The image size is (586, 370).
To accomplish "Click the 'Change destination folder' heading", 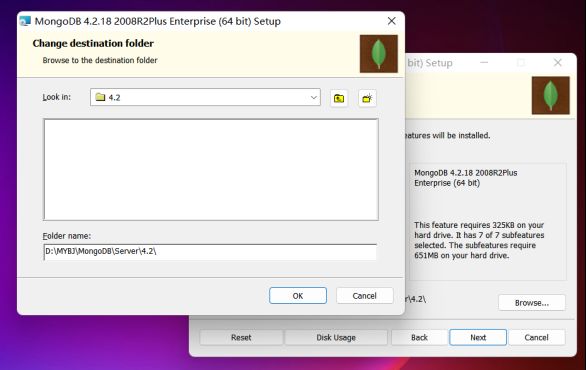I will point(93,43).
